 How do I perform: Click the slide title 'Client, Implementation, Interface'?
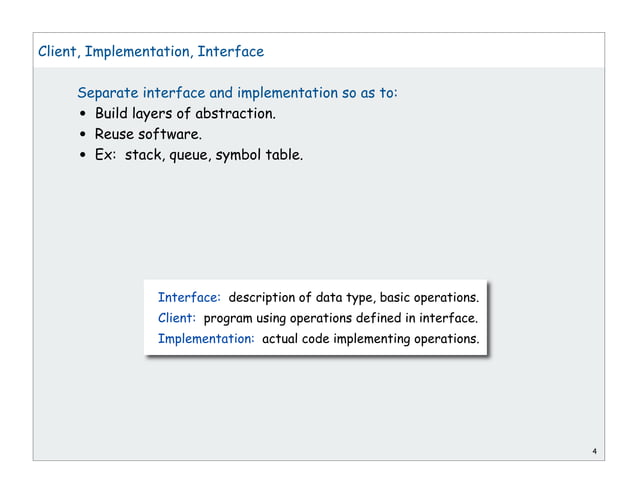click(x=151, y=52)
